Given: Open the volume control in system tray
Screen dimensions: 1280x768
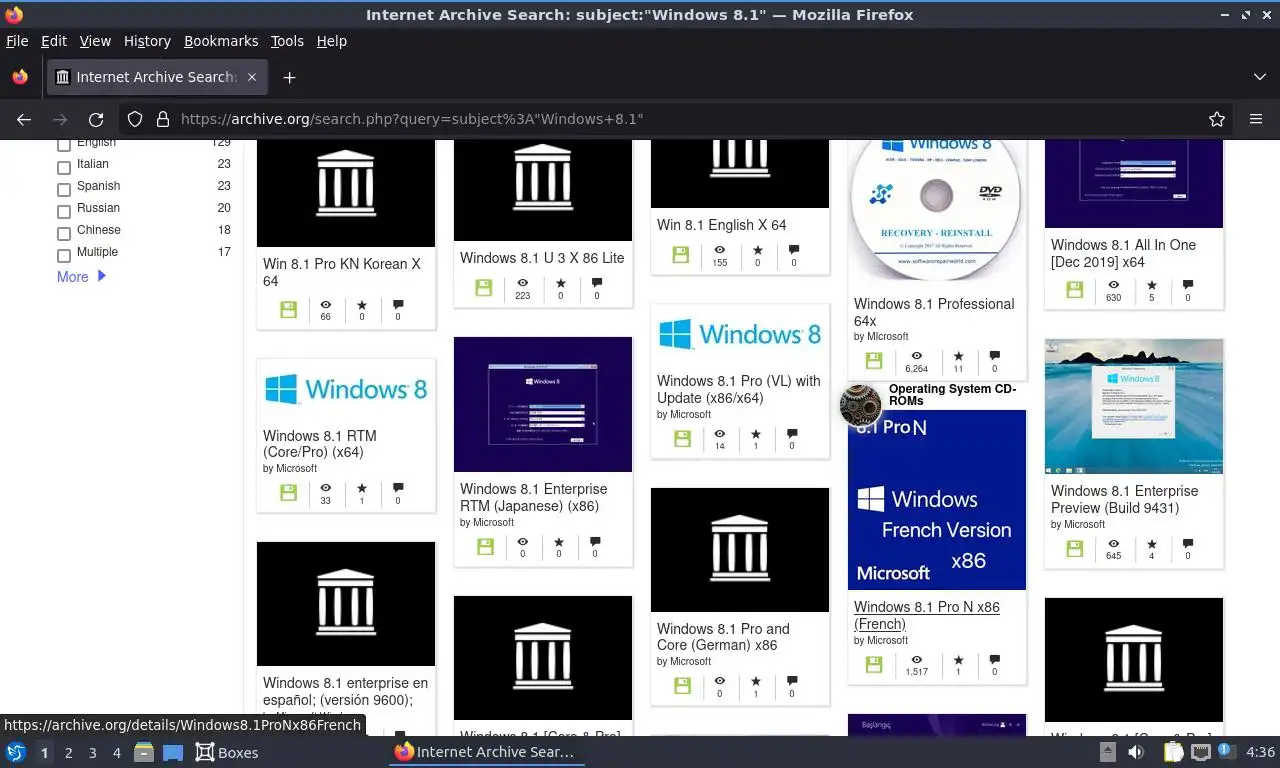Looking at the screenshot, I should (x=1136, y=752).
